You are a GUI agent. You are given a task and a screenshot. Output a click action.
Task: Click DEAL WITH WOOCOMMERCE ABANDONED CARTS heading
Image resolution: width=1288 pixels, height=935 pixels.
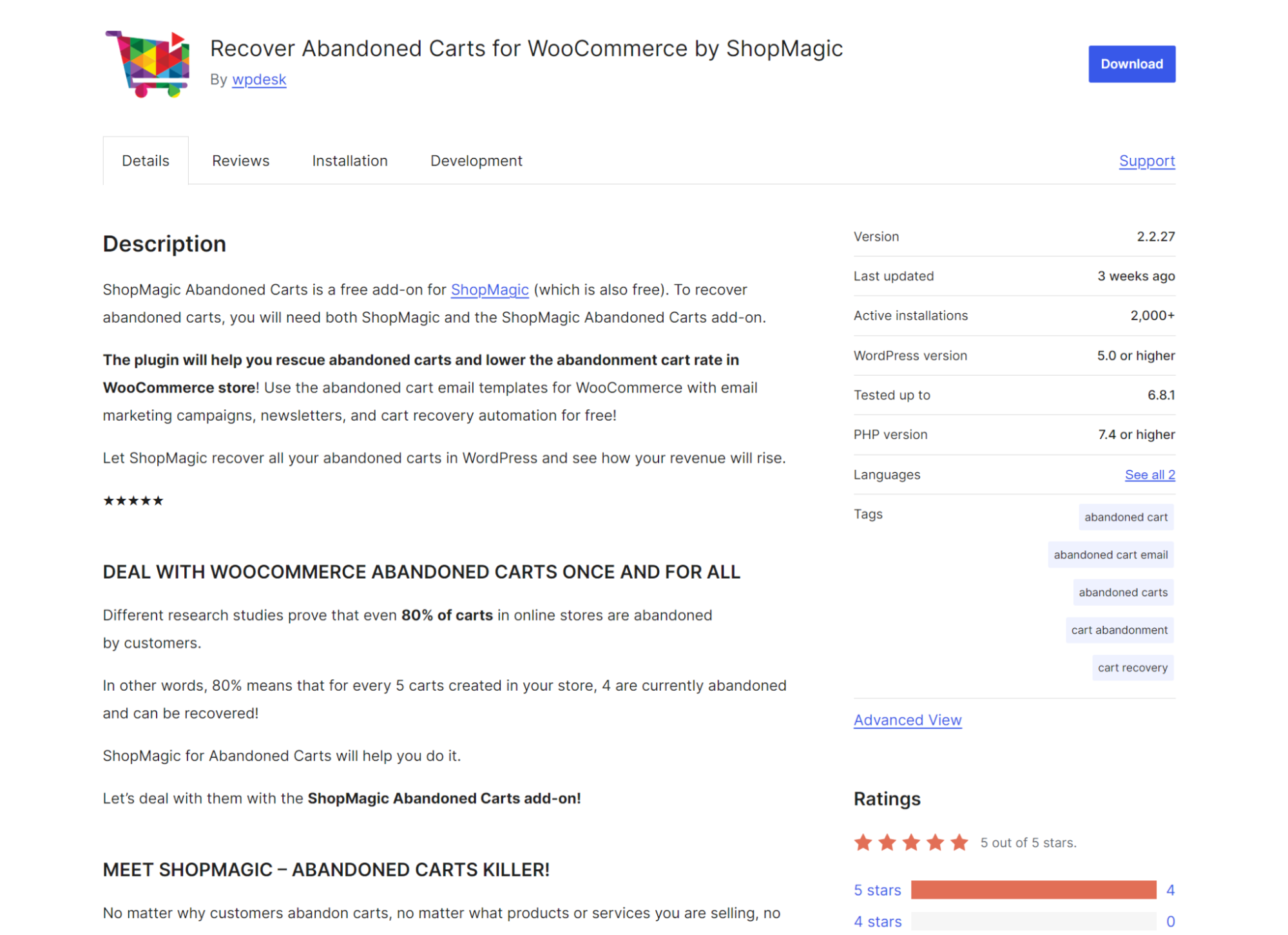[421, 572]
